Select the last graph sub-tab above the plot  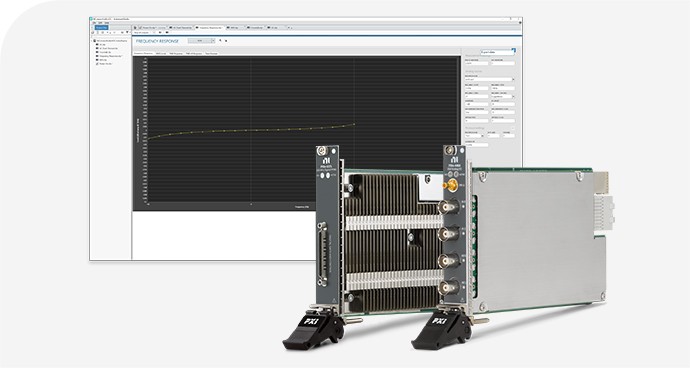(x=211, y=53)
